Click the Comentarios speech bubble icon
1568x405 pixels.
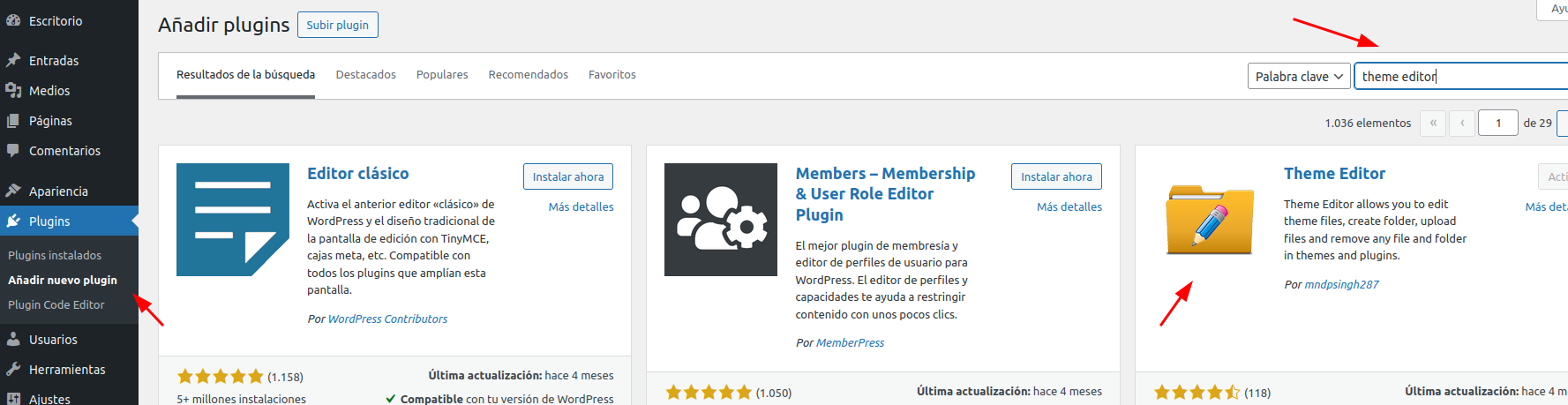click(x=13, y=150)
